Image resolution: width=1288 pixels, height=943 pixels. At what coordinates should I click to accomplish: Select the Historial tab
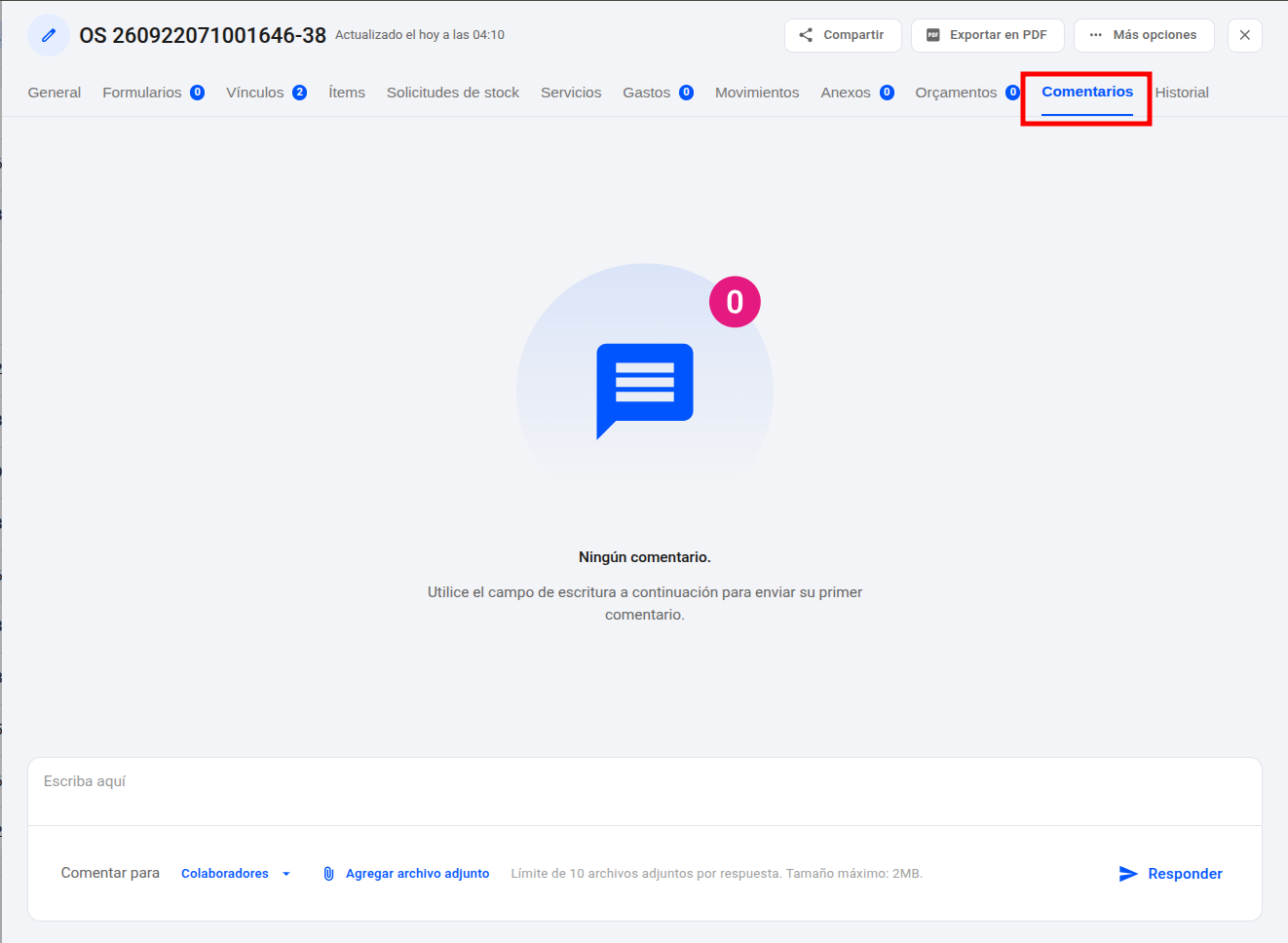pos(1182,93)
